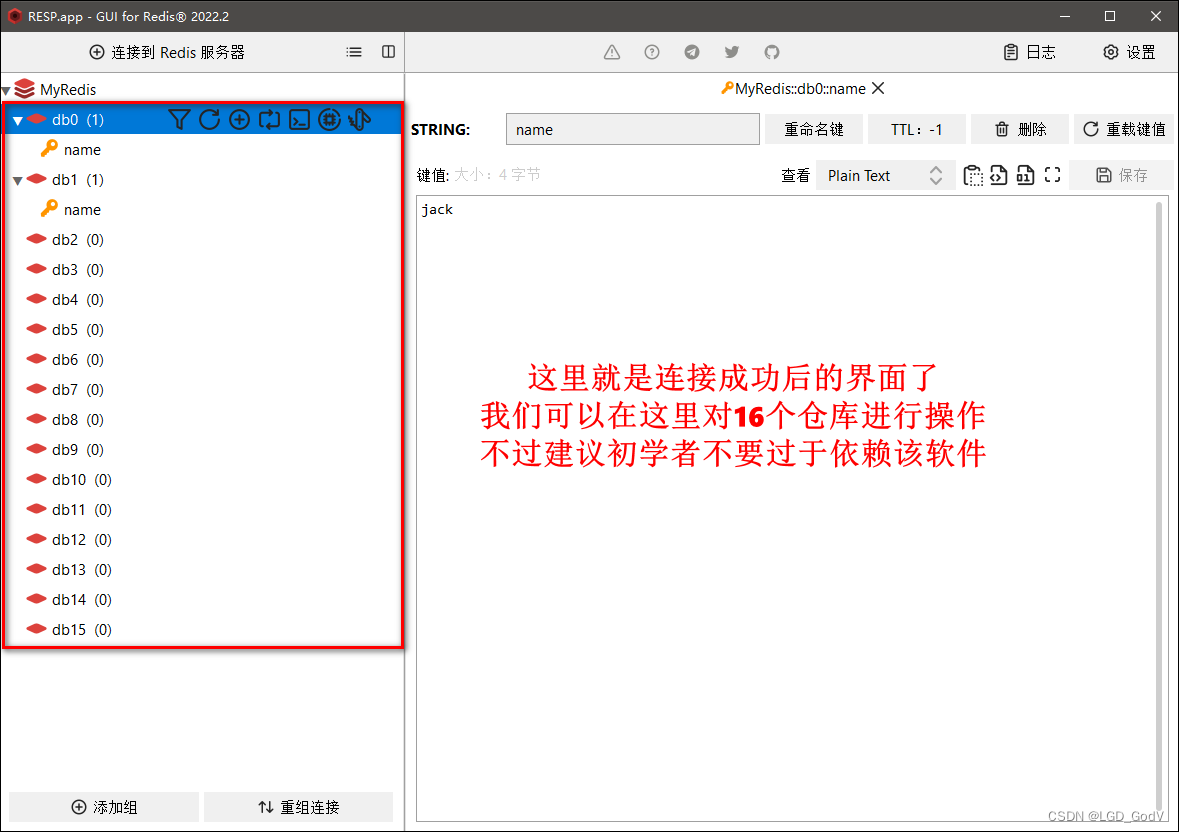Reload db0 keys with the refresh icon

coord(210,120)
